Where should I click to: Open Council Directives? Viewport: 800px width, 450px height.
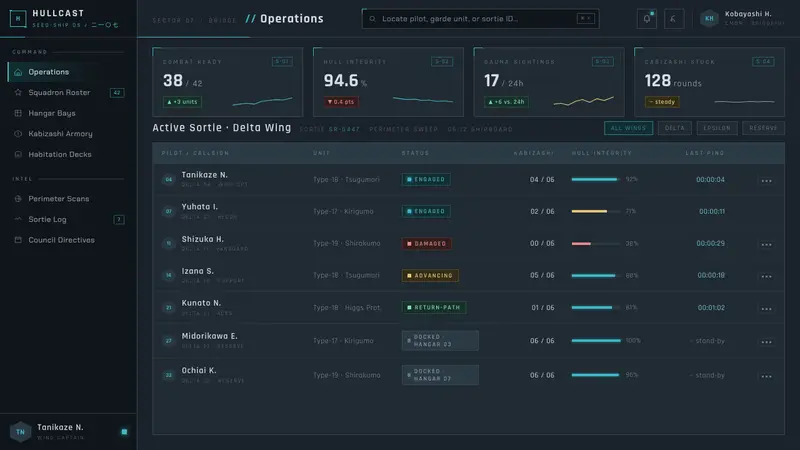coord(68,240)
